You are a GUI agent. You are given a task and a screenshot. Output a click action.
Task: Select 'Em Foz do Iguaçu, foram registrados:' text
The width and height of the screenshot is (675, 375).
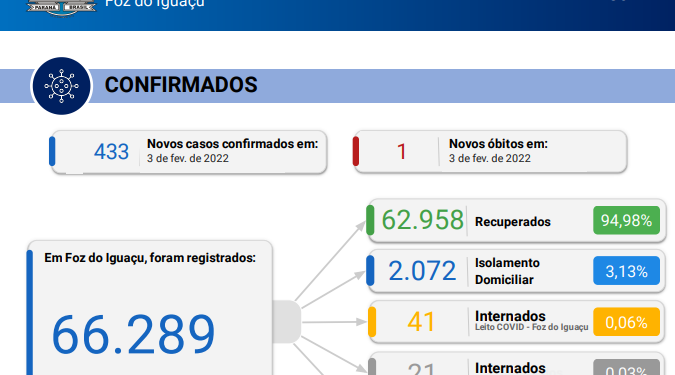(150, 258)
